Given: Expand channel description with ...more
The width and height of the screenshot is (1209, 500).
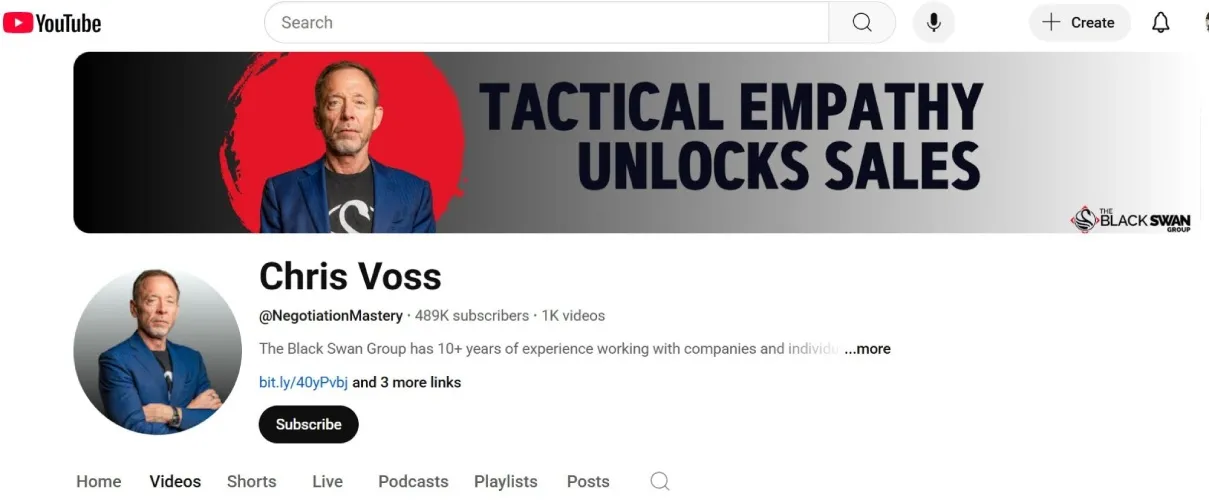Looking at the screenshot, I should pyautogui.click(x=867, y=349).
